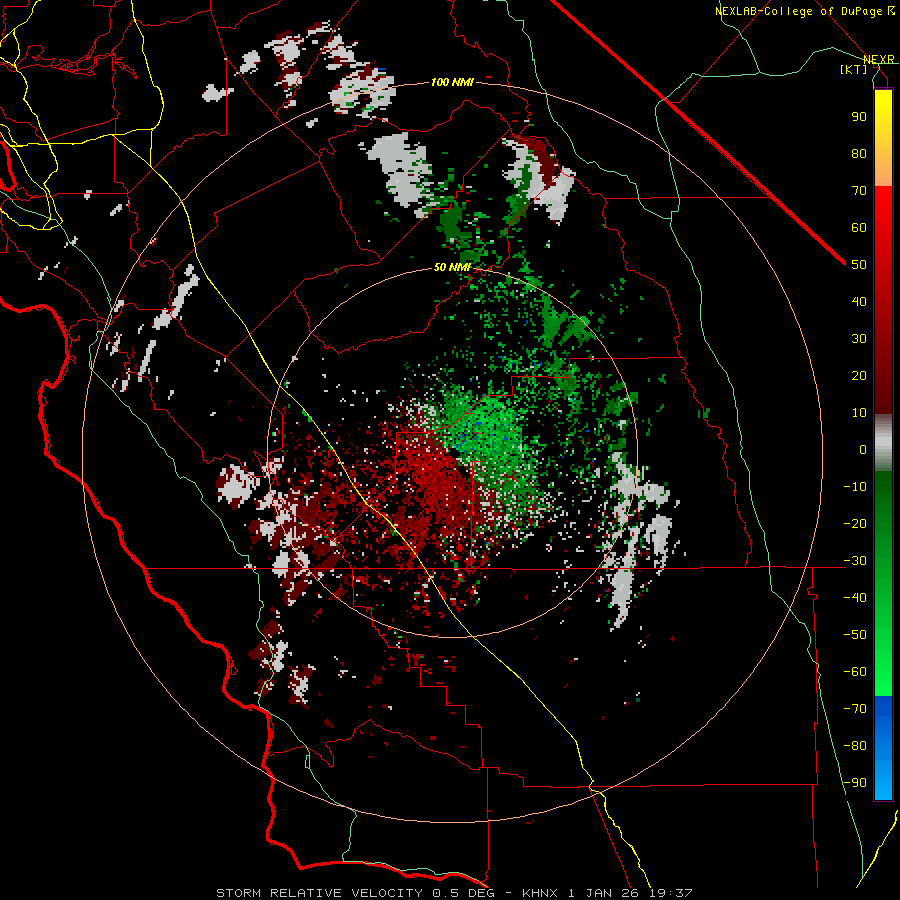Image resolution: width=900 pixels, height=900 pixels.
Task: Click the -30 value on the velocity scale
Action: pos(855,561)
